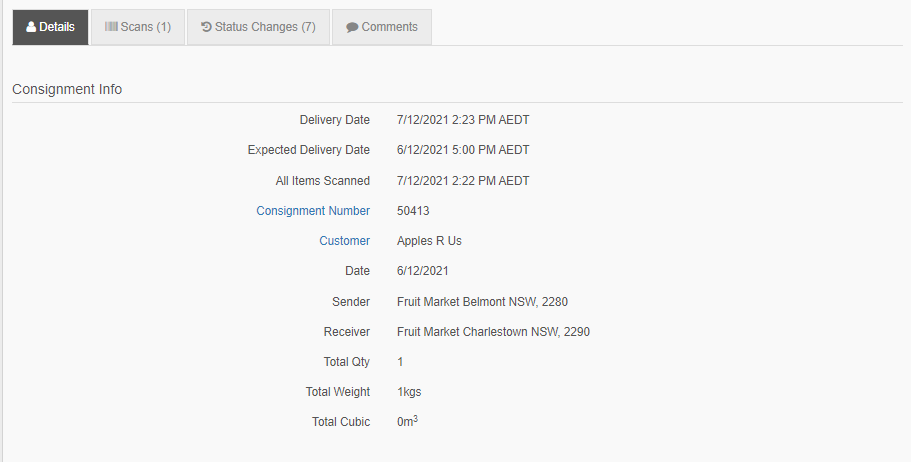Click the Total Weight value 1kgs
This screenshot has height=462, width=911.
pyautogui.click(x=409, y=392)
